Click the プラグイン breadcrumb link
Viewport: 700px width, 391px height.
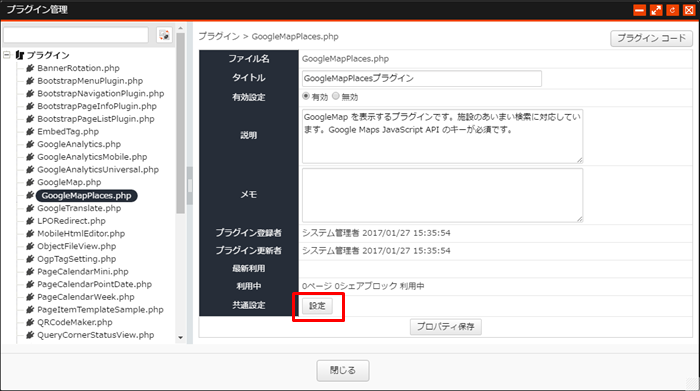click(219, 37)
